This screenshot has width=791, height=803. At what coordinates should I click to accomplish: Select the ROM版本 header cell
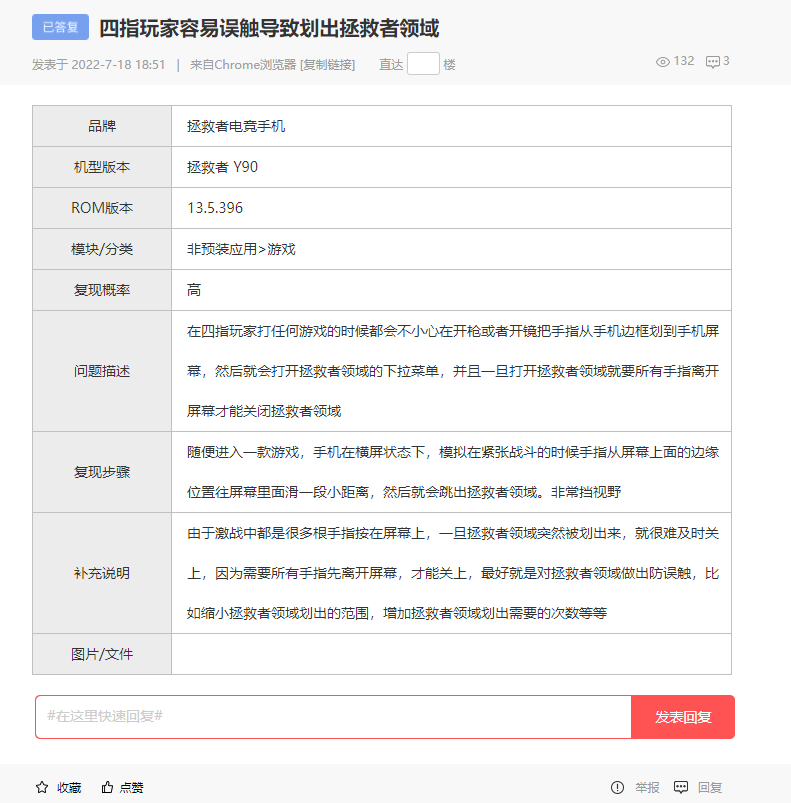click(x=102, y=208)
